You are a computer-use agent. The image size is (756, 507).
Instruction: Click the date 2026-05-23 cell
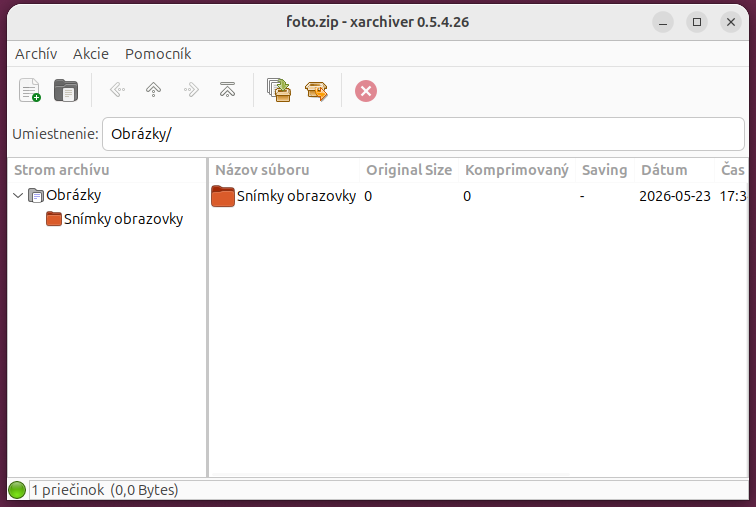tap(675, 196)
